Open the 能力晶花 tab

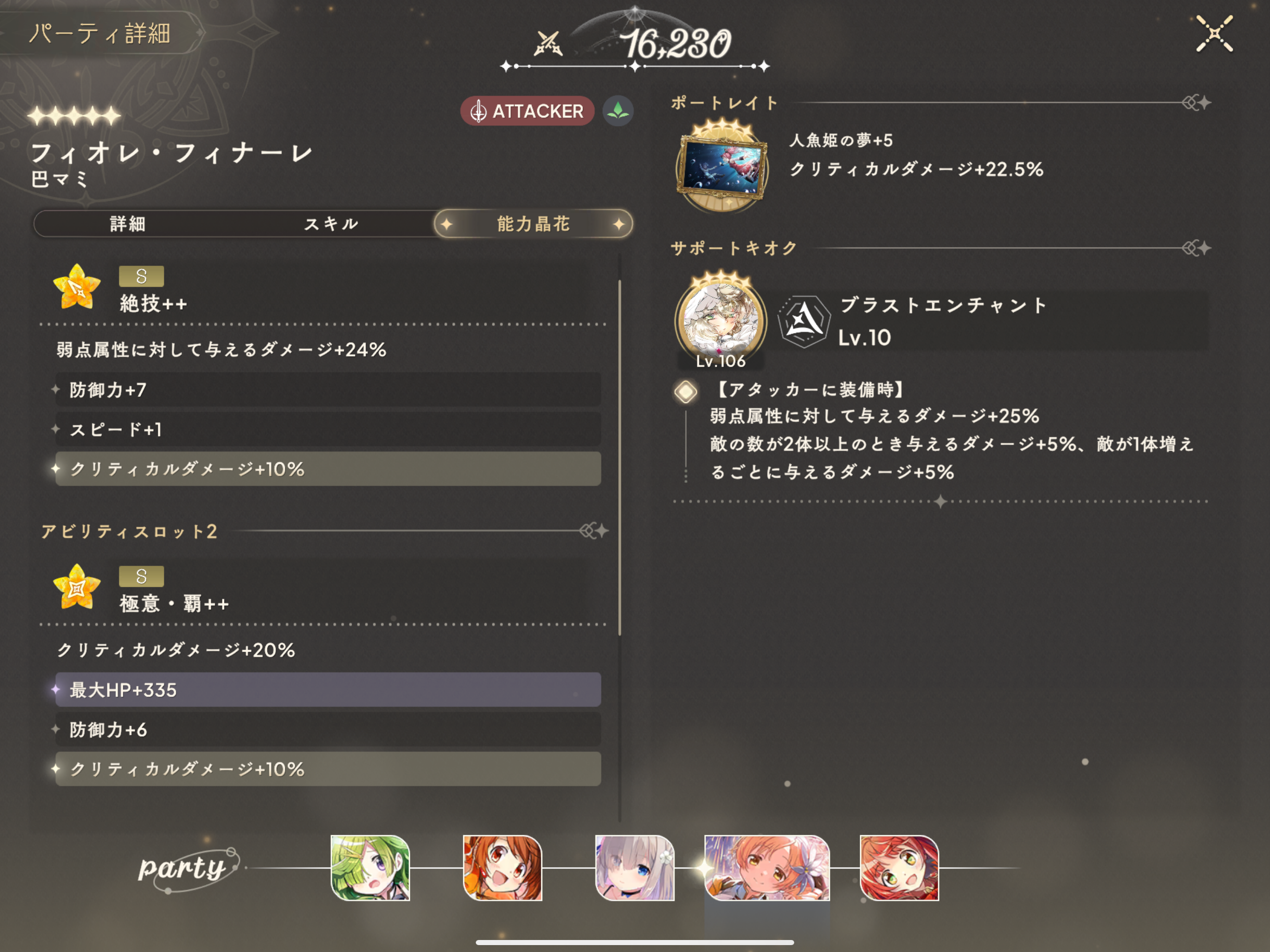(x=533, y=224)
